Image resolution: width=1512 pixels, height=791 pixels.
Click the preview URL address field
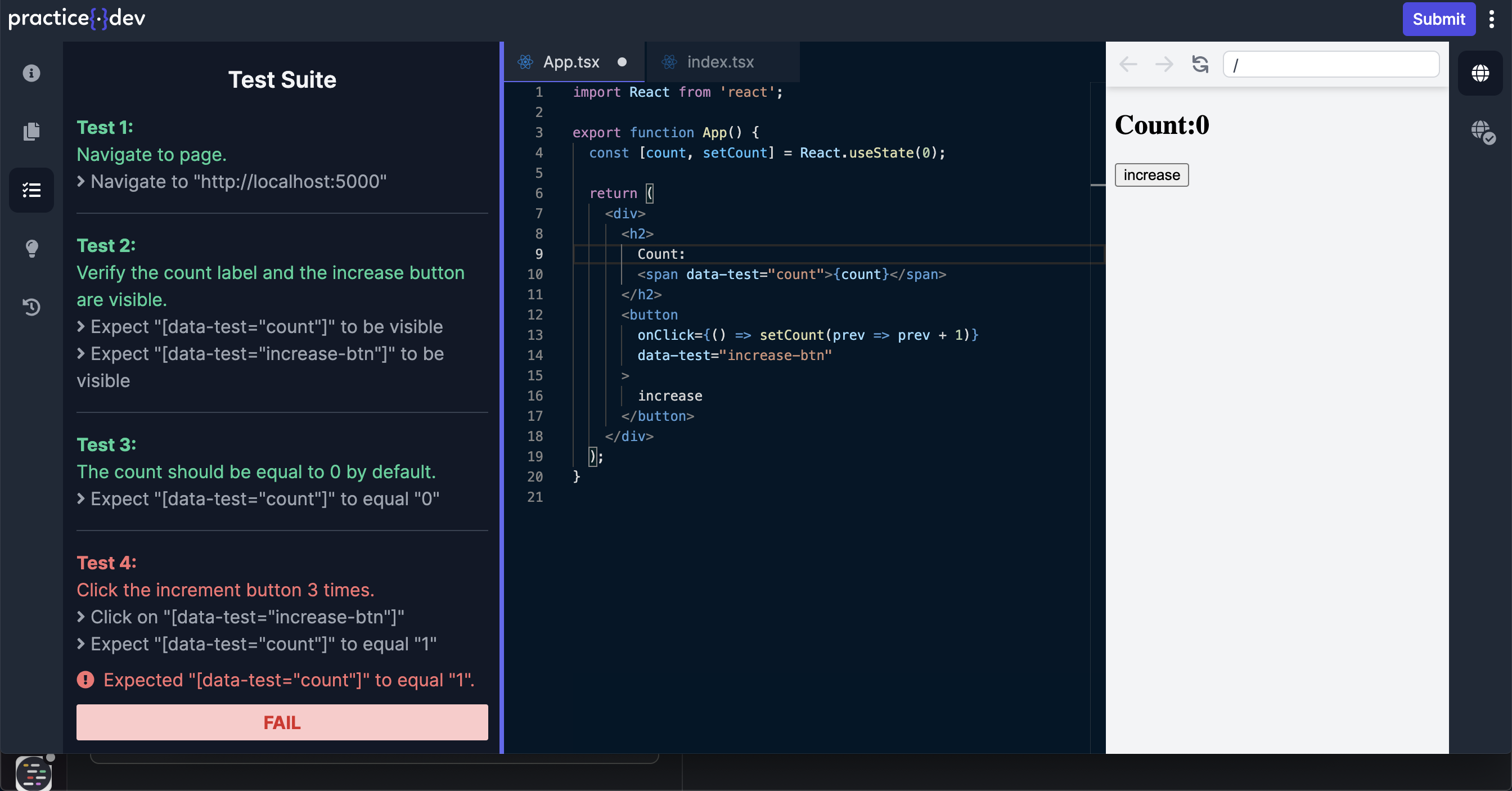click(x=1331, y=64)
